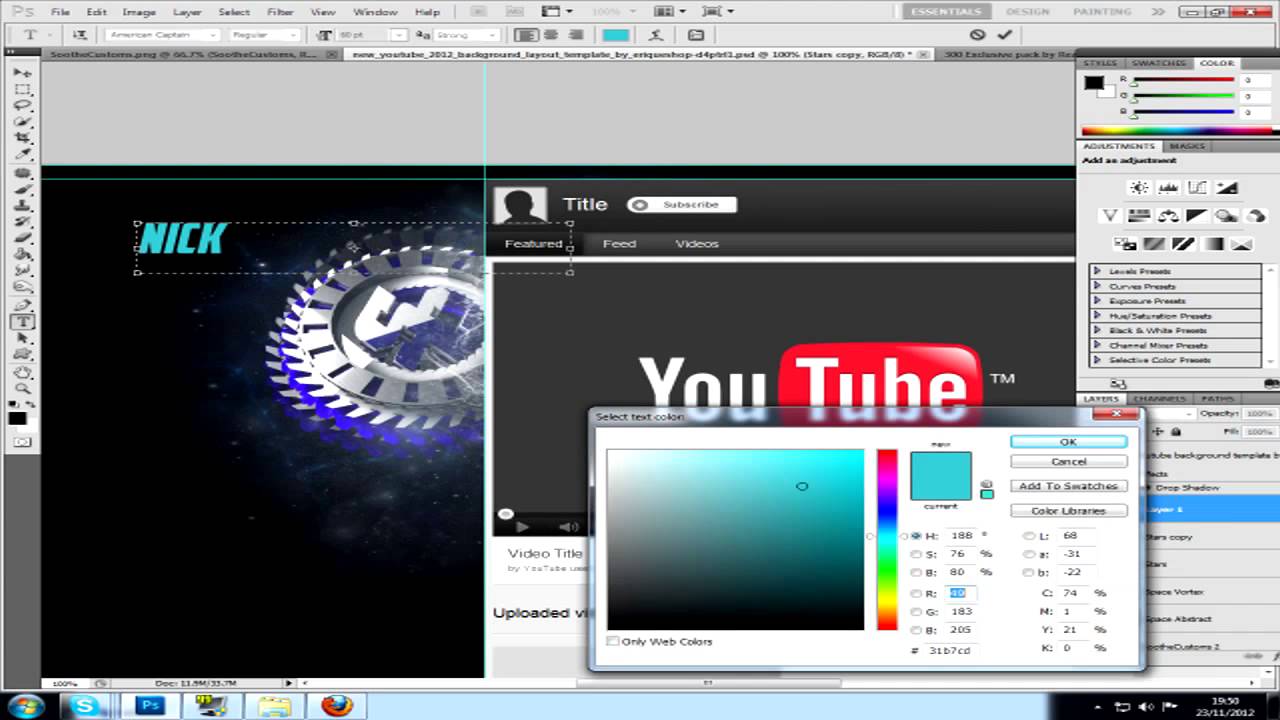Open the Filter menu
This screenshot has height=720, width=1280.
280,12
